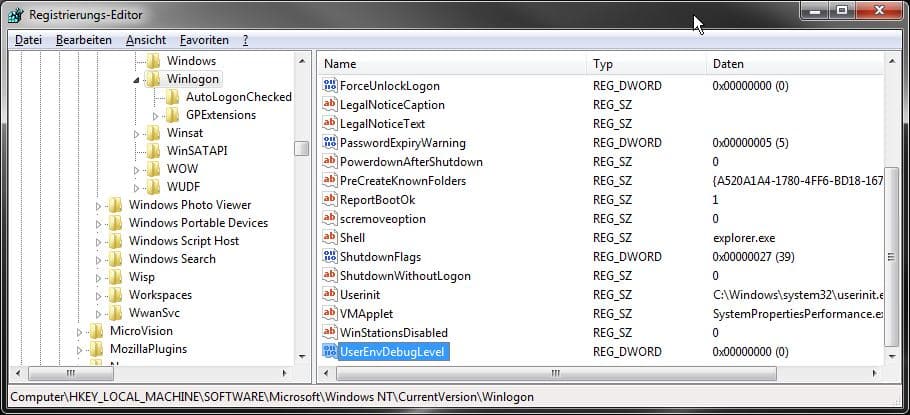Minimize the Registrierungs-Editor window
The width and height of the screenshot is (910, 415).
point(814,10)
